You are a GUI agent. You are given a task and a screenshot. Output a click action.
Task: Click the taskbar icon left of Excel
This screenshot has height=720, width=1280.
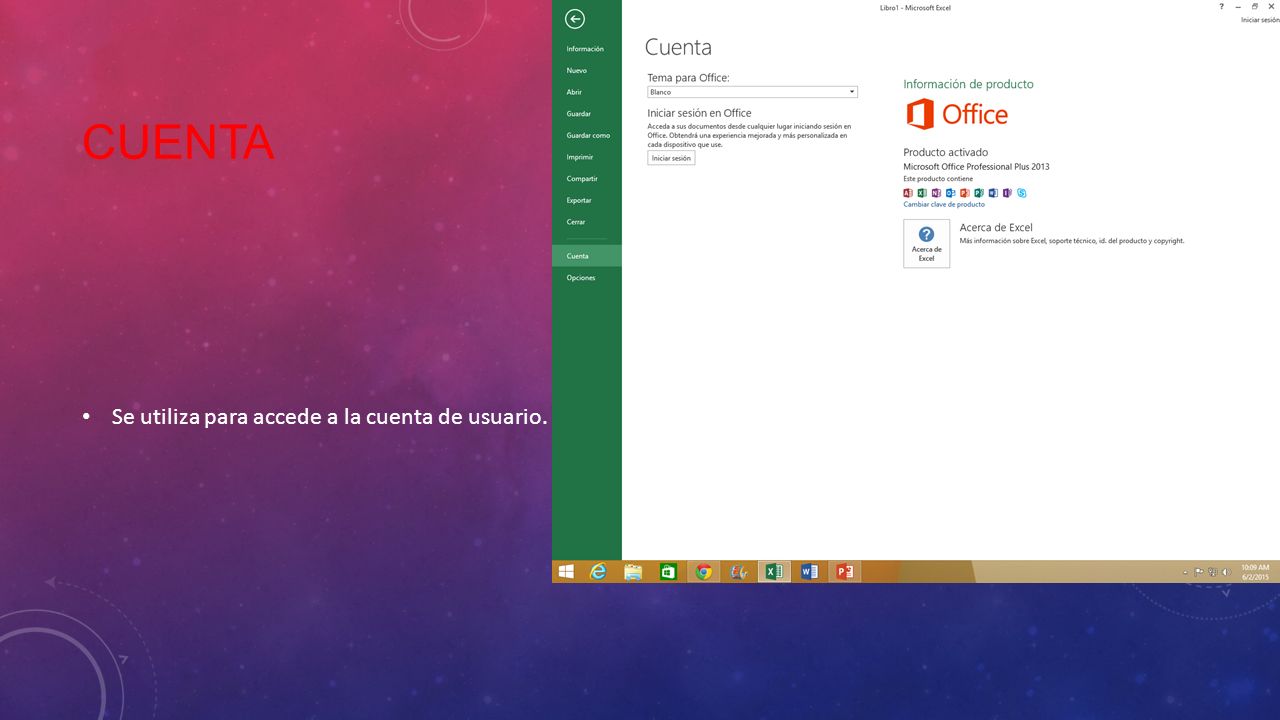[x=739, y=572]
